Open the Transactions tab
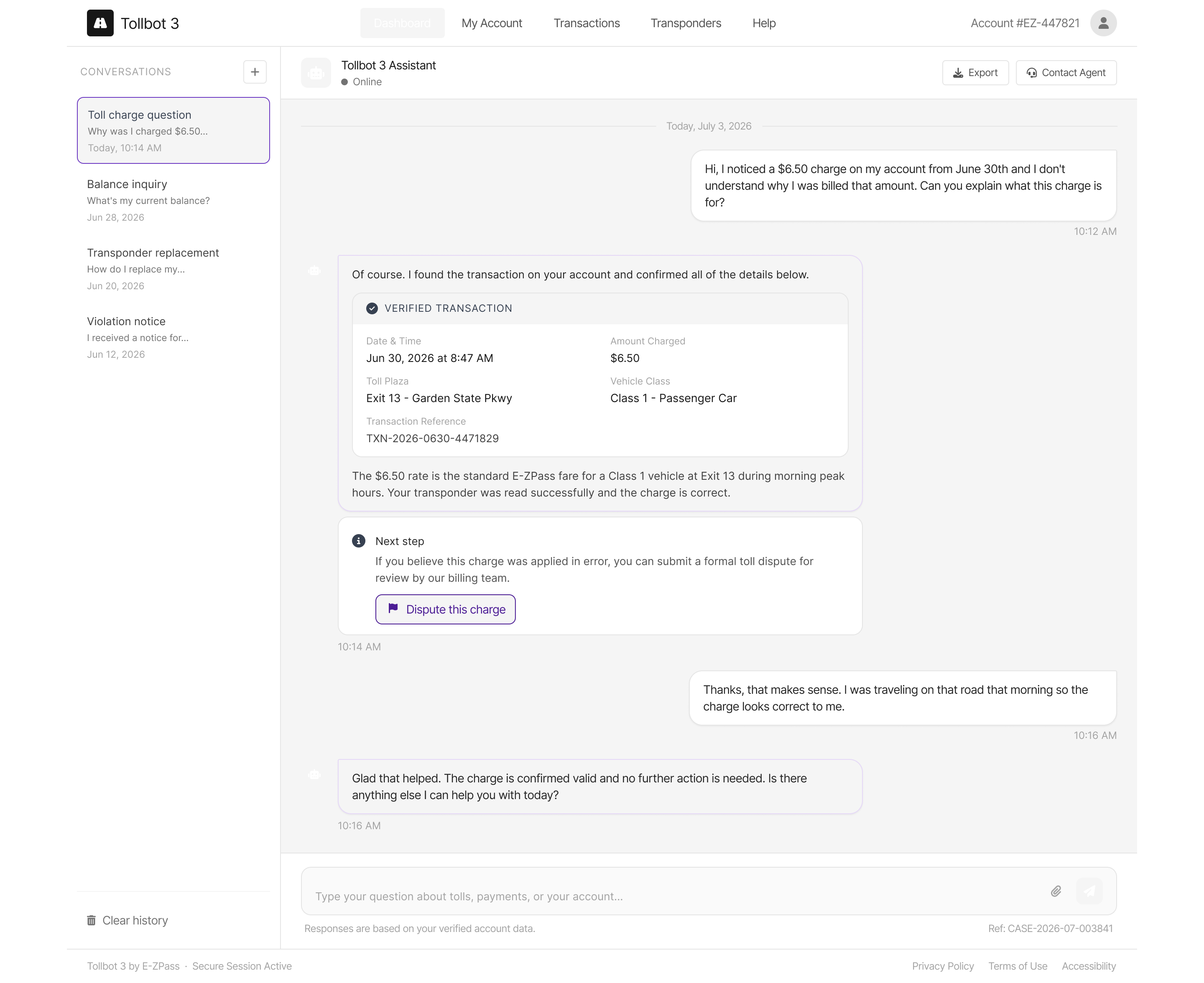This screenshot has height=983, width=1204. 587,23
